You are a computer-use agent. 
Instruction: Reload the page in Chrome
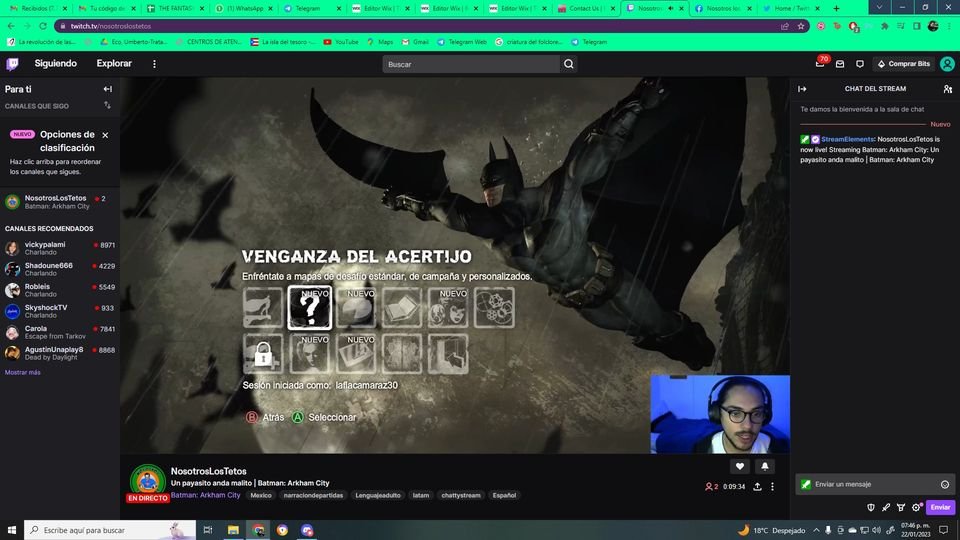43,26
